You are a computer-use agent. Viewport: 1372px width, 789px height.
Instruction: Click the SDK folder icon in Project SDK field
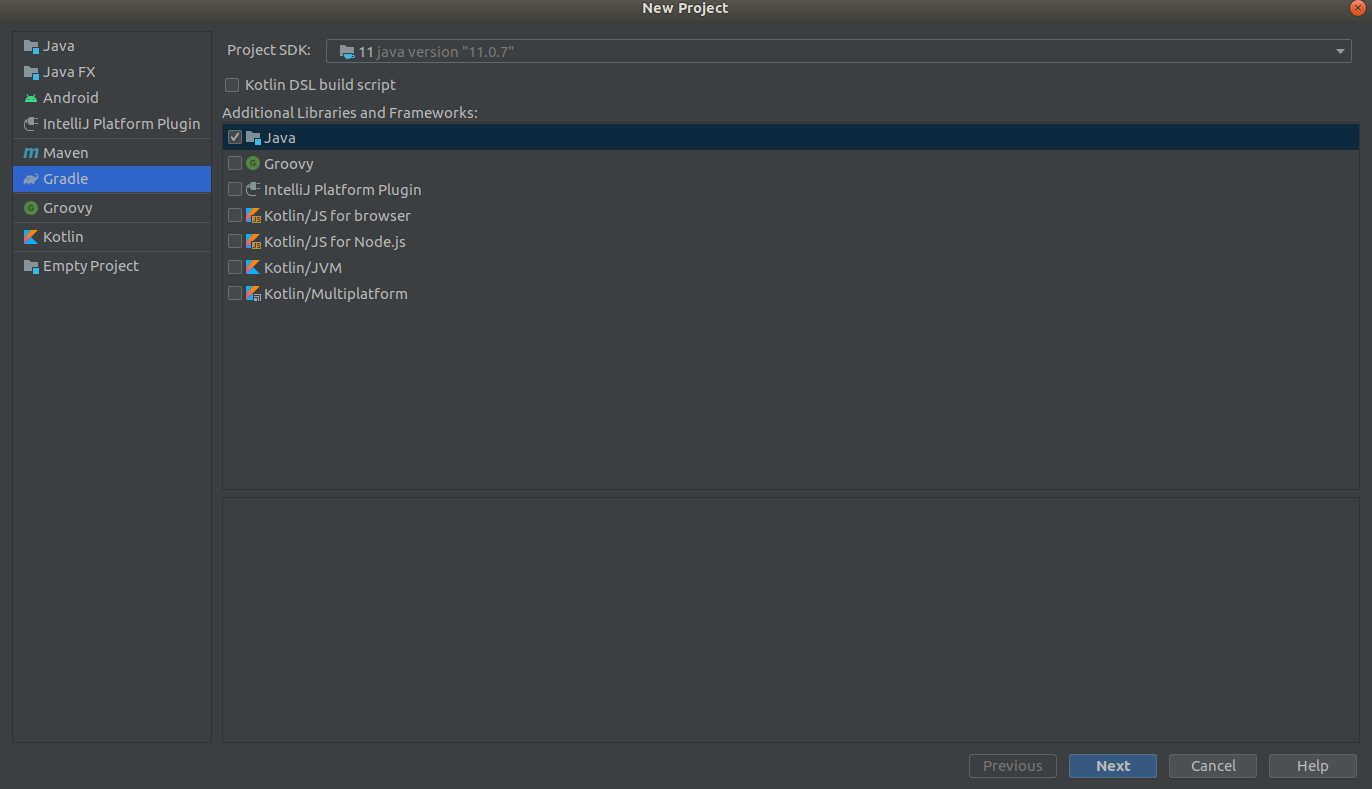click(x=346, y=51)
